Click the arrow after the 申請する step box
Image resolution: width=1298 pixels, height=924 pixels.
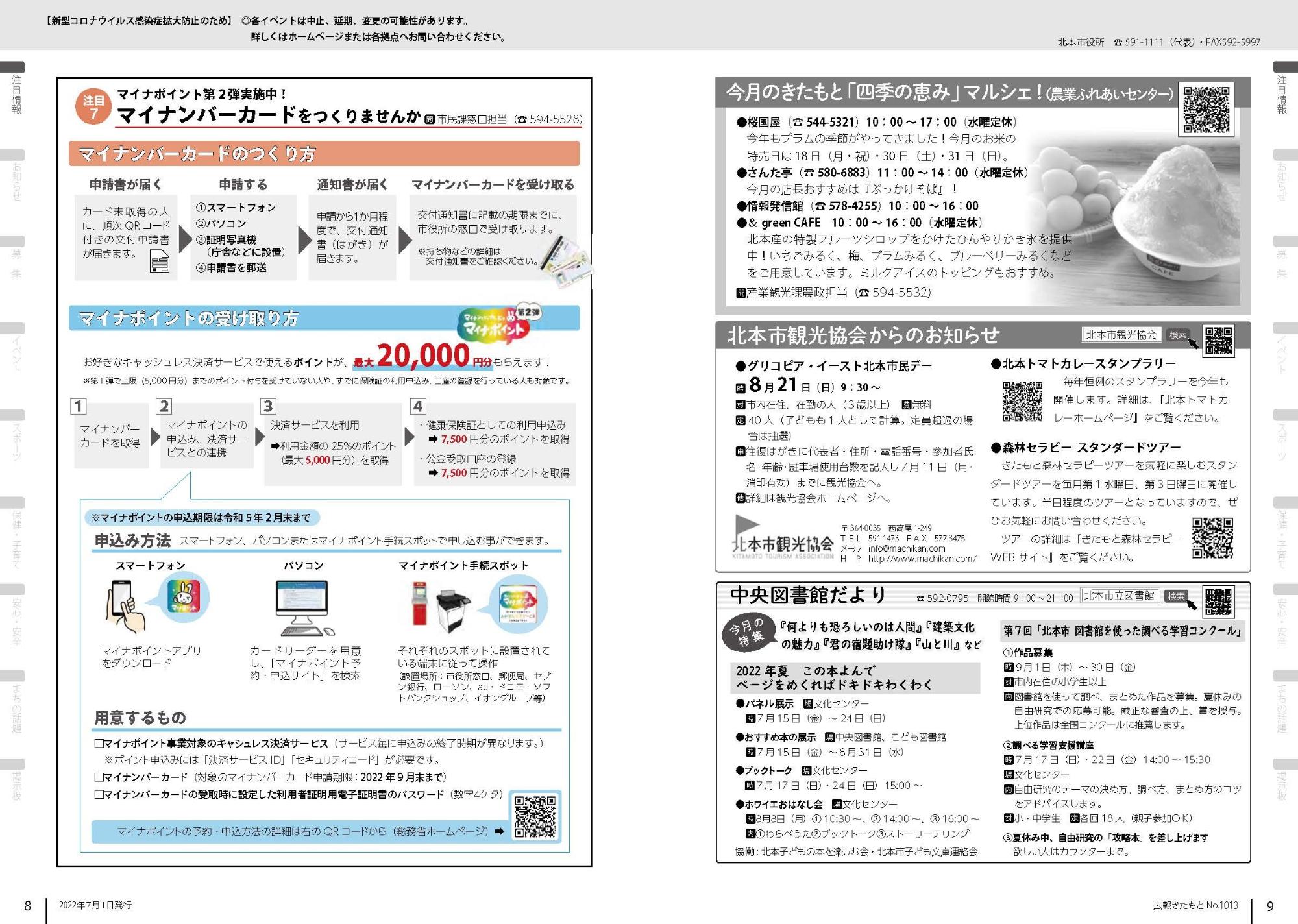point(304,239)
